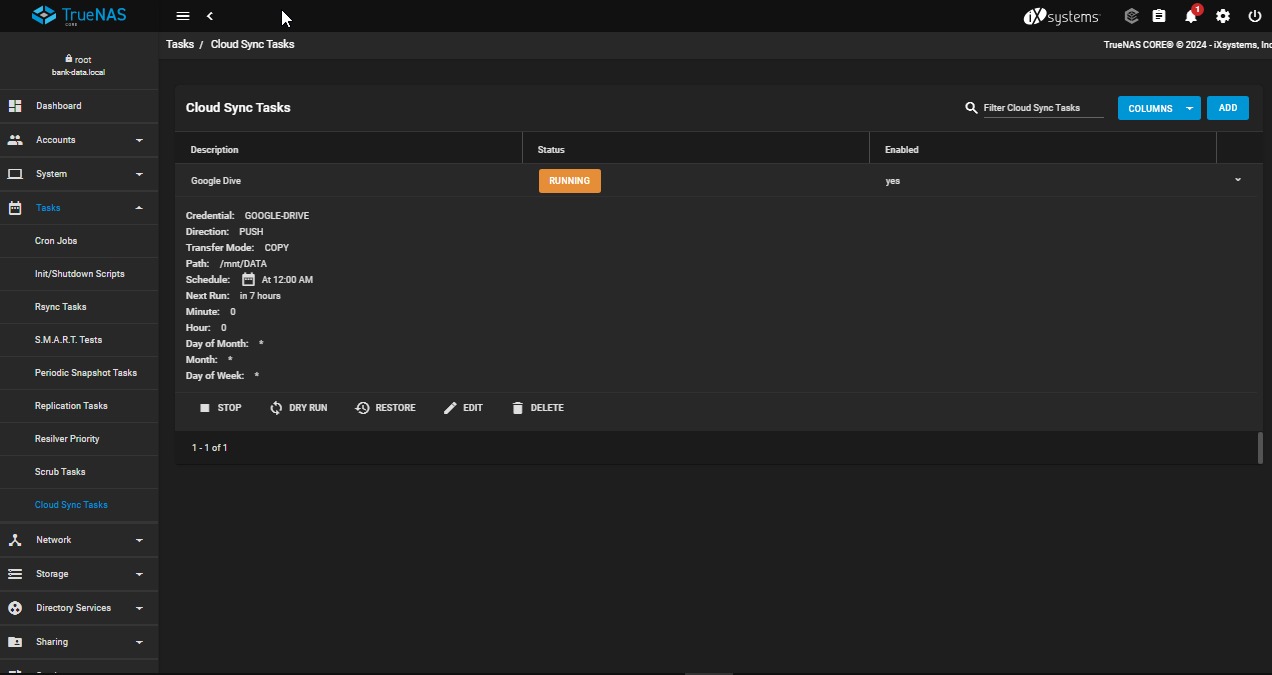This screenshot has height=675, width=1272.
Task: Click the Restore button
Action: coord(385,408)
